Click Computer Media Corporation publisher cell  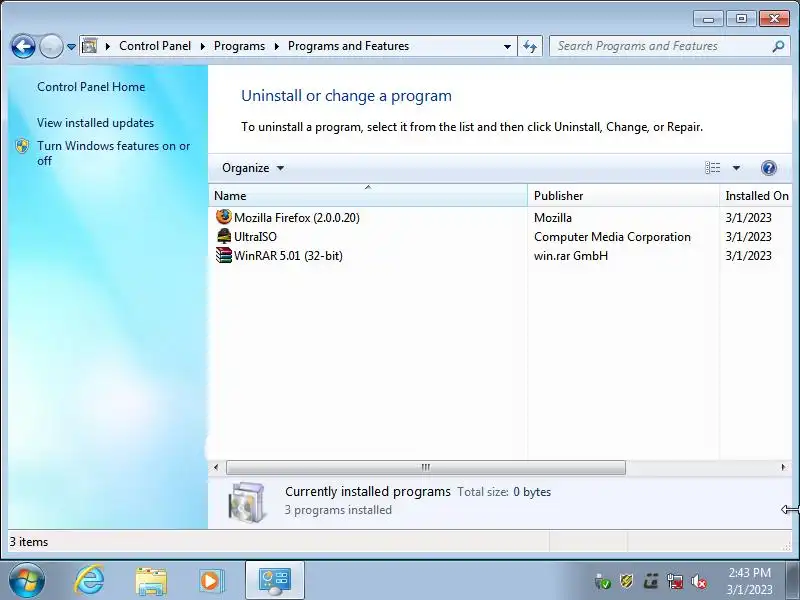[x=612, y=237]
